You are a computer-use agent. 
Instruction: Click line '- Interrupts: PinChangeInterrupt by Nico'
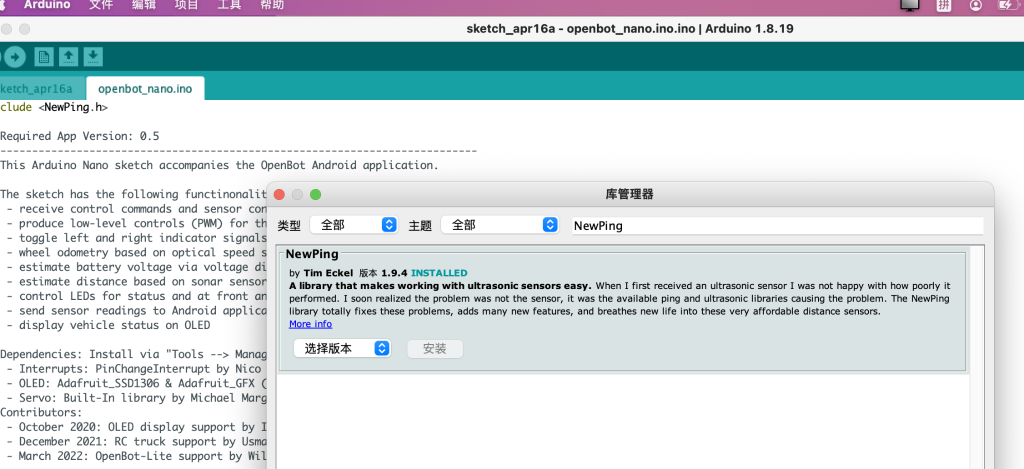[x=133, y=368]
